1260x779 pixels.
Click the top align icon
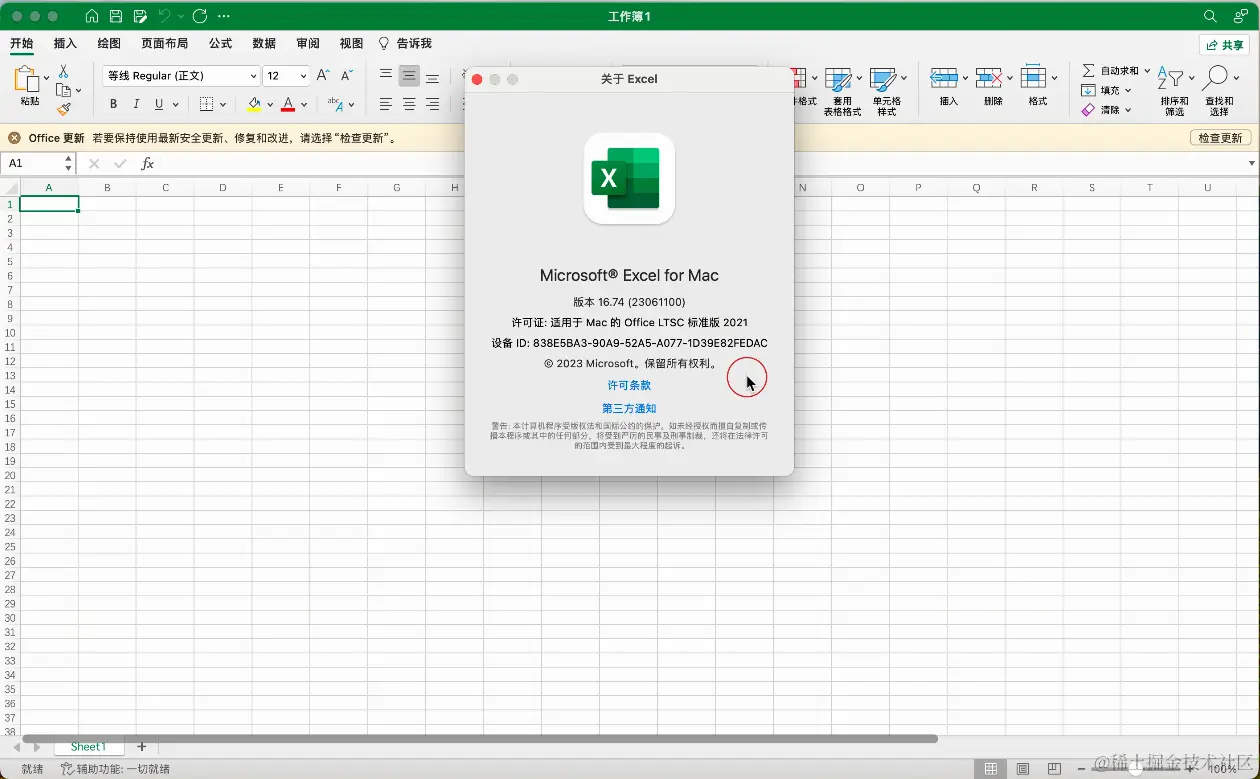click(x=386, y=75)
